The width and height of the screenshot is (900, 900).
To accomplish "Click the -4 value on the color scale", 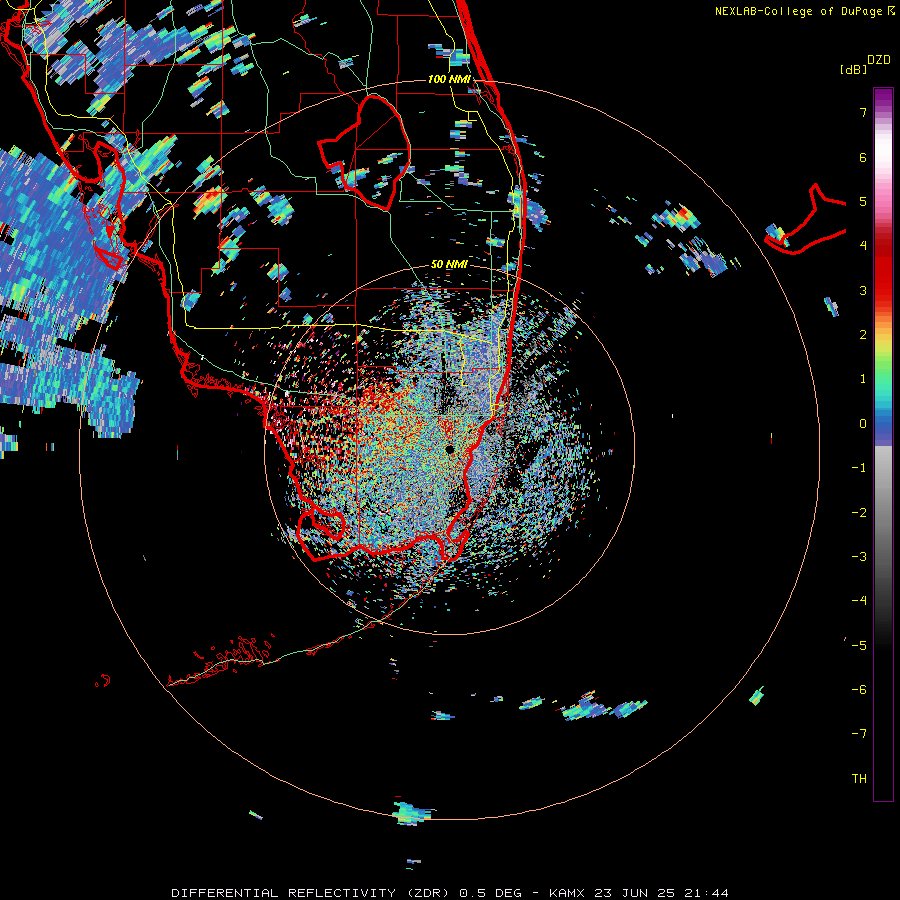I will tap(859, 601).
